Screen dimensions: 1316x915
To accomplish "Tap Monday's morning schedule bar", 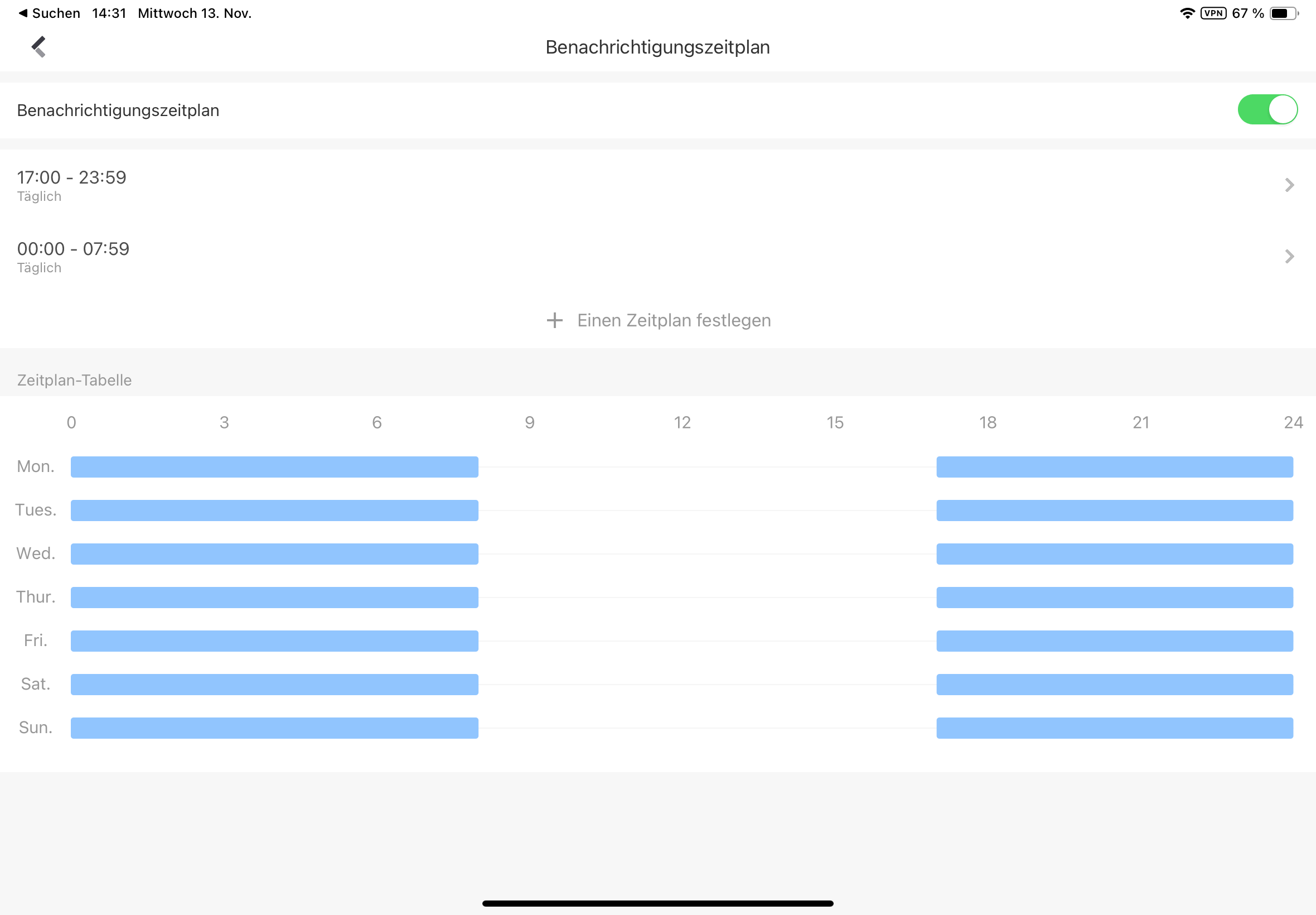I will click(274, 466).
